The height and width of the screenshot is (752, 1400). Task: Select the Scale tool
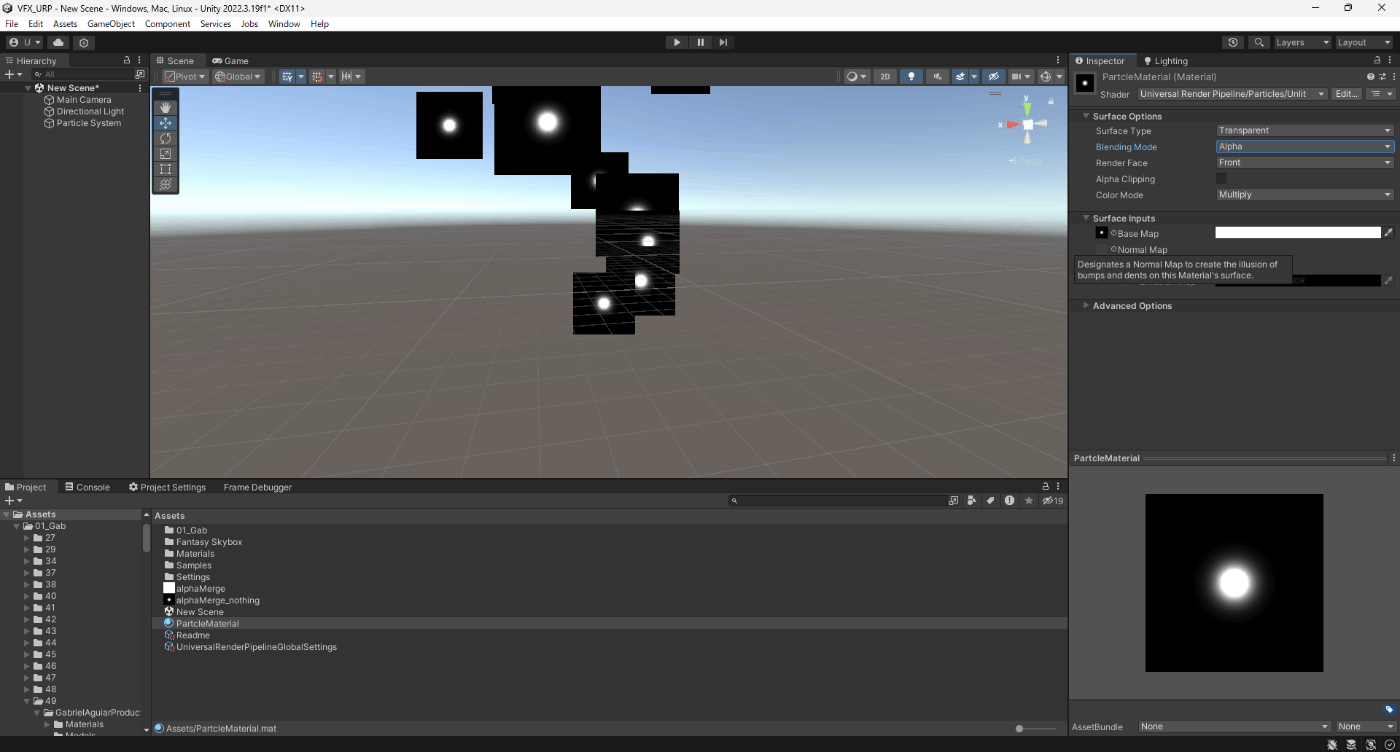click(x=166, y=154)
